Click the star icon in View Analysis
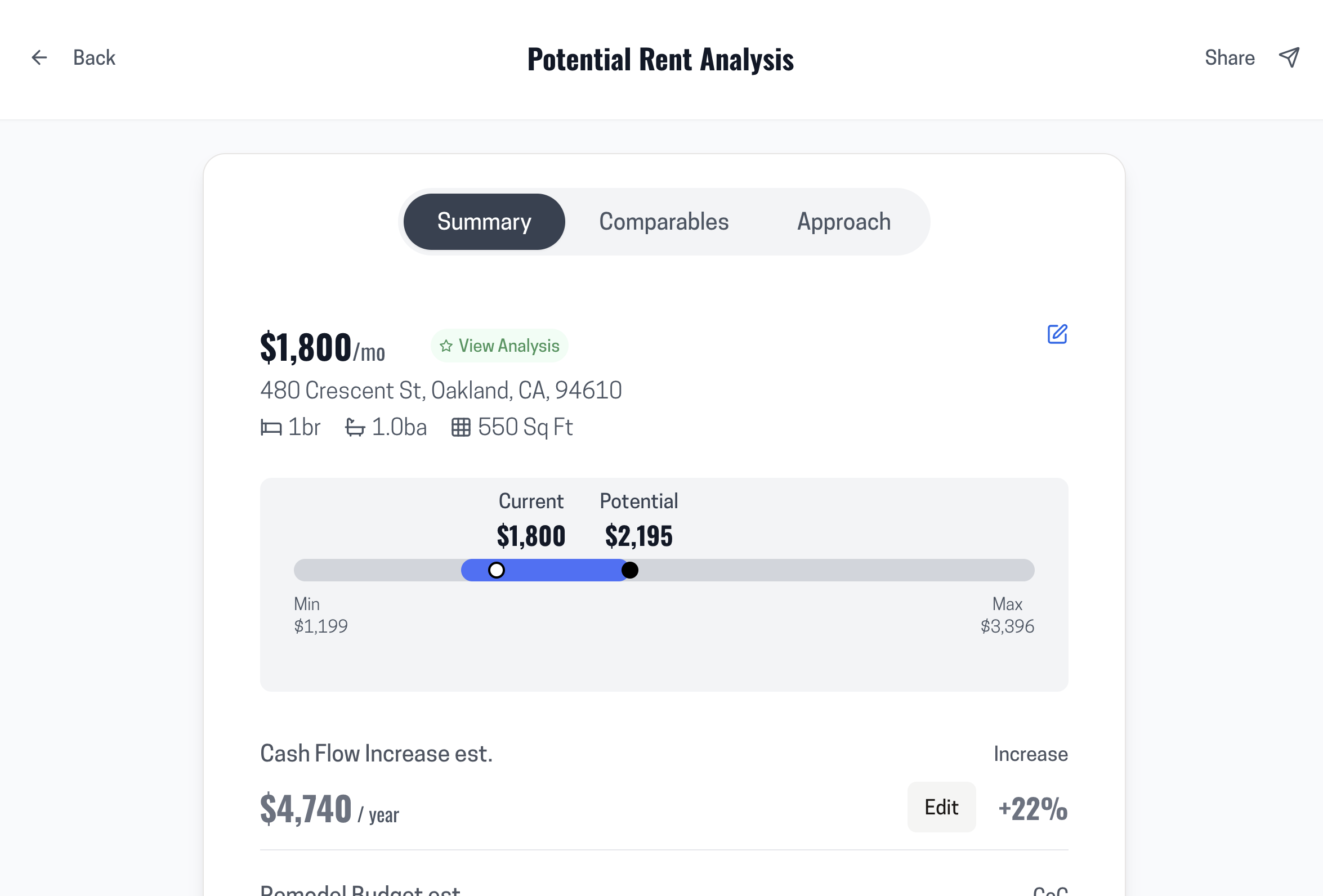Image resolution: width=1323 pixels, height=896 pixels. coord(446,346)
